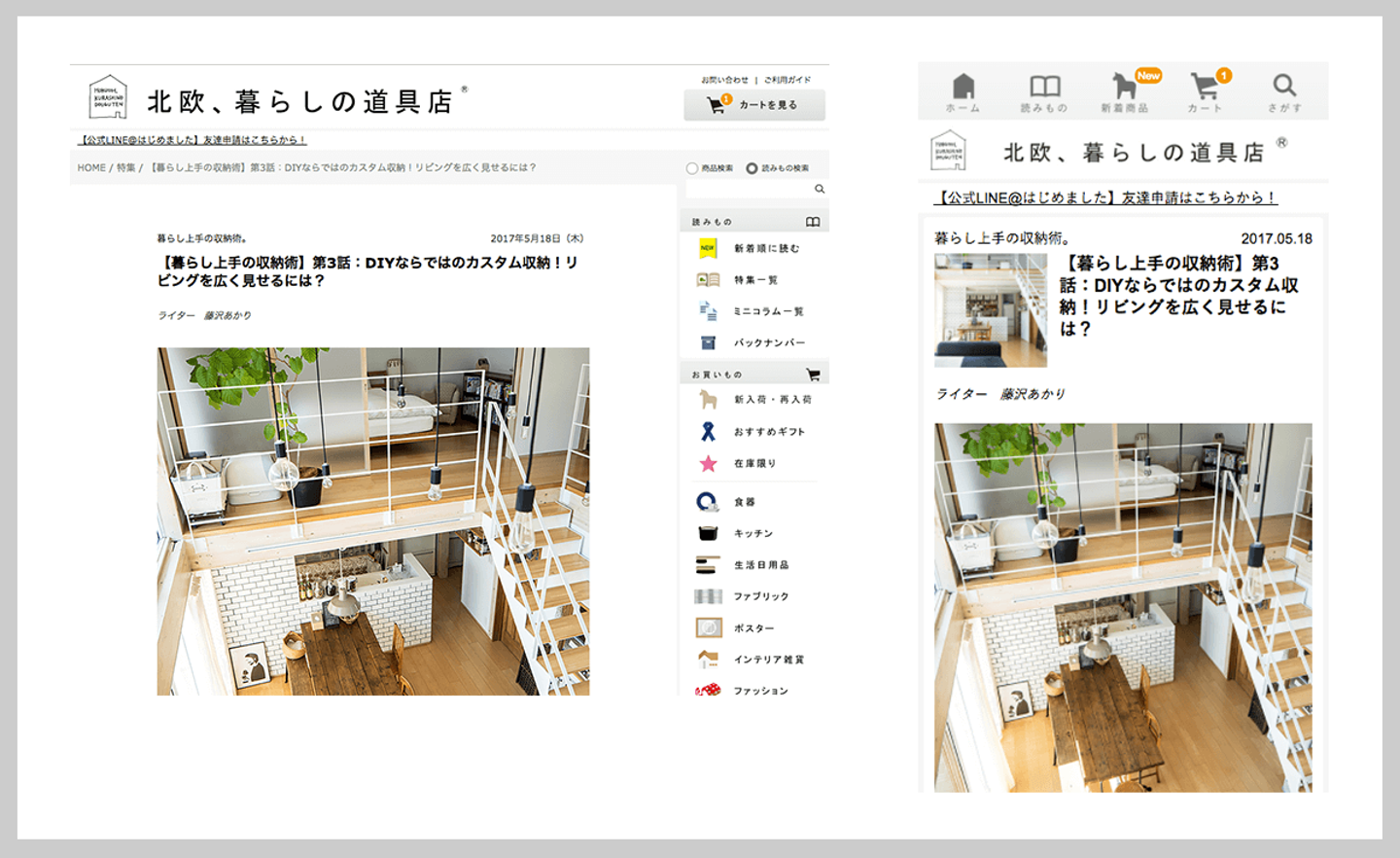Viewport: 1400px width, 858px height.
Task: Click the search magnifier in desktop search box
Action: tap(820, 189)
